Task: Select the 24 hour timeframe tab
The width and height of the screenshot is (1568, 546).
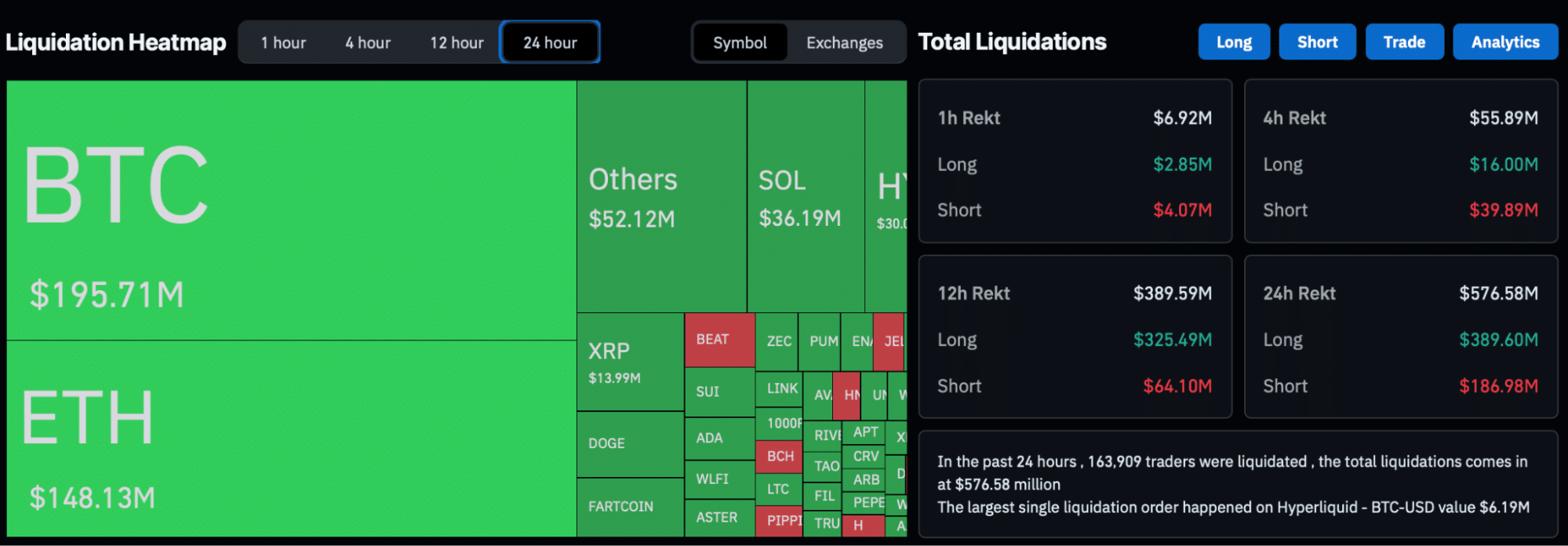Action: click(x=550, y=42)
